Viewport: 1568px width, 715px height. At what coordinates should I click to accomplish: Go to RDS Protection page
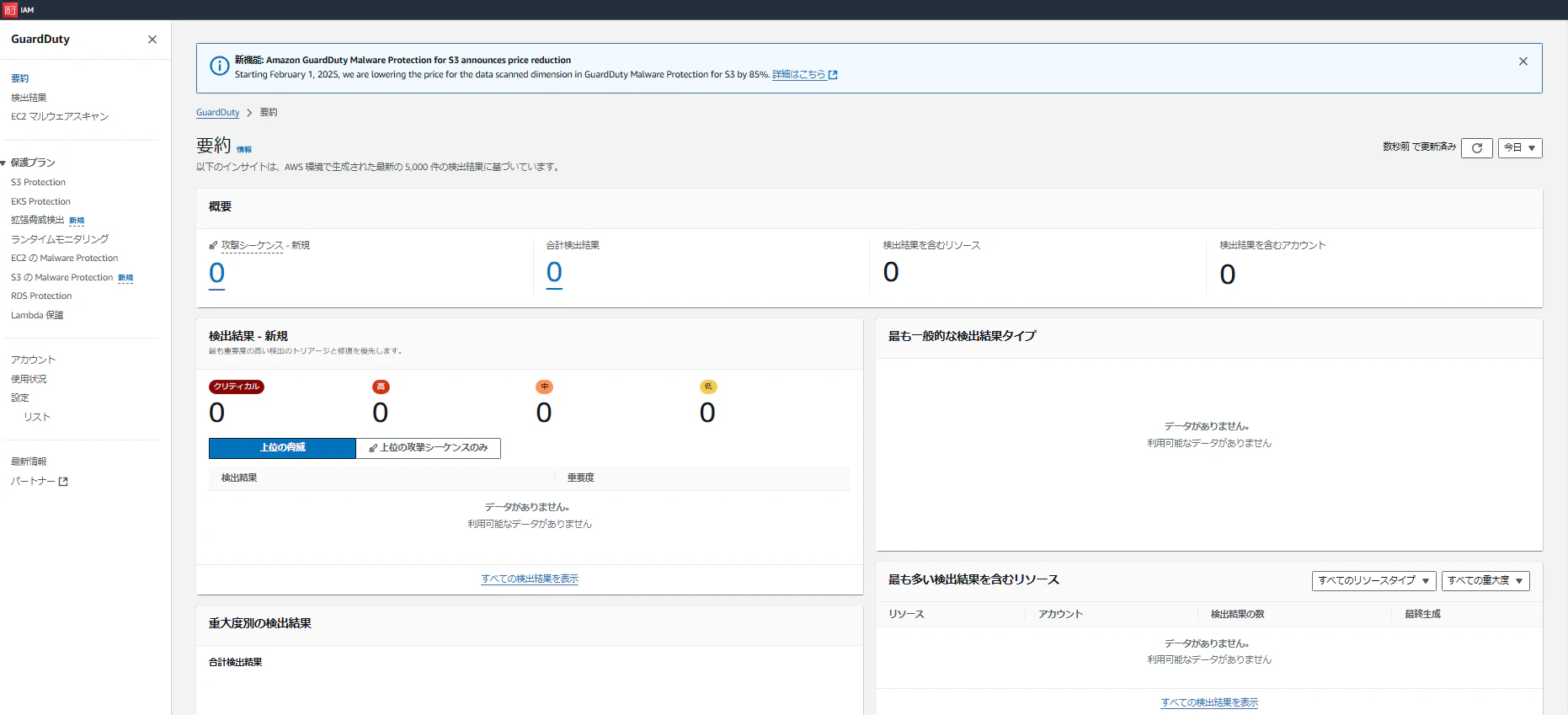point(41,296)
